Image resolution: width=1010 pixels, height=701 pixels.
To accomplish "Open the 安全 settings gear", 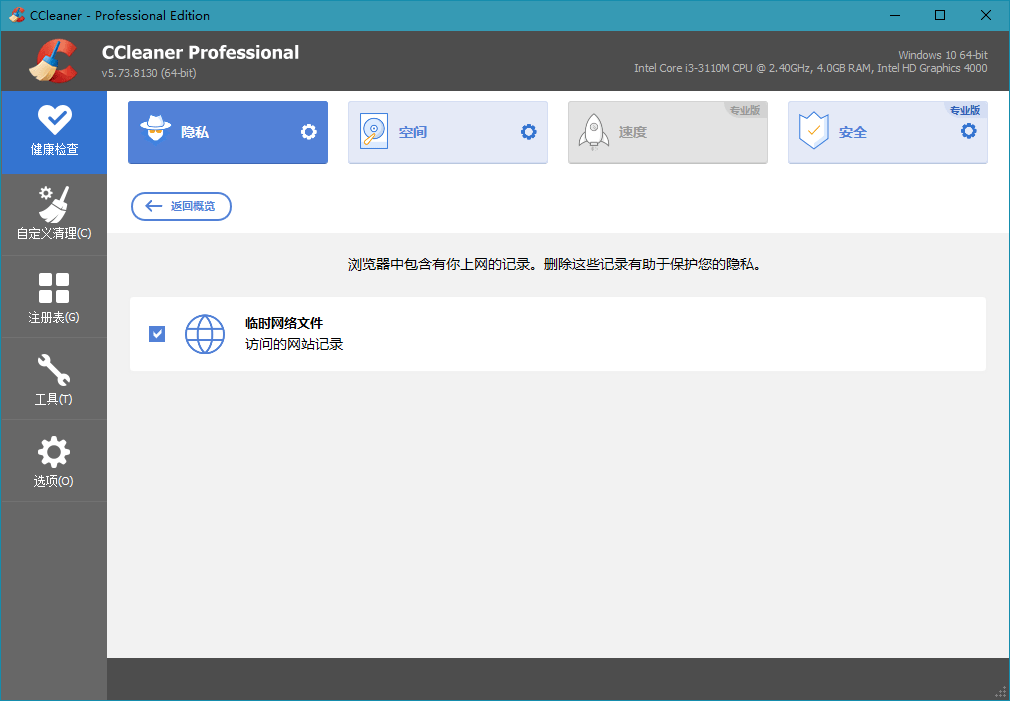I will coord(968,131).
